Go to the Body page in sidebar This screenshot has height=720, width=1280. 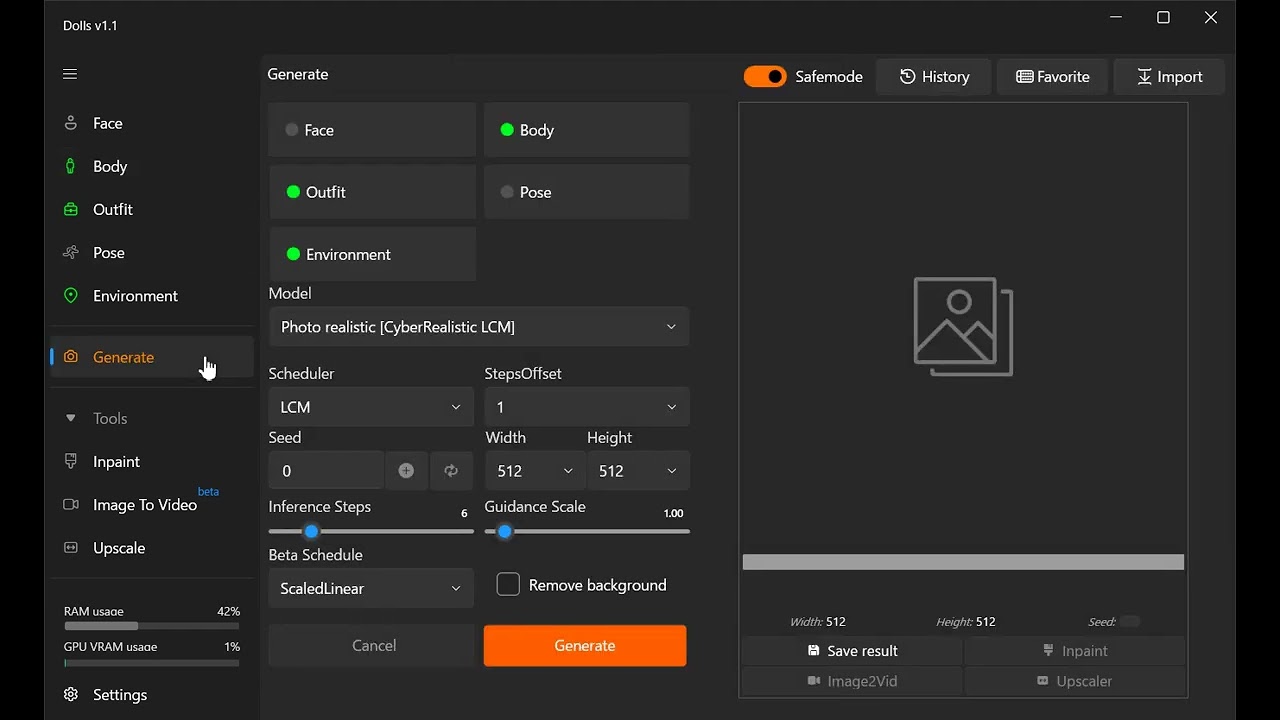click(150, 166)
